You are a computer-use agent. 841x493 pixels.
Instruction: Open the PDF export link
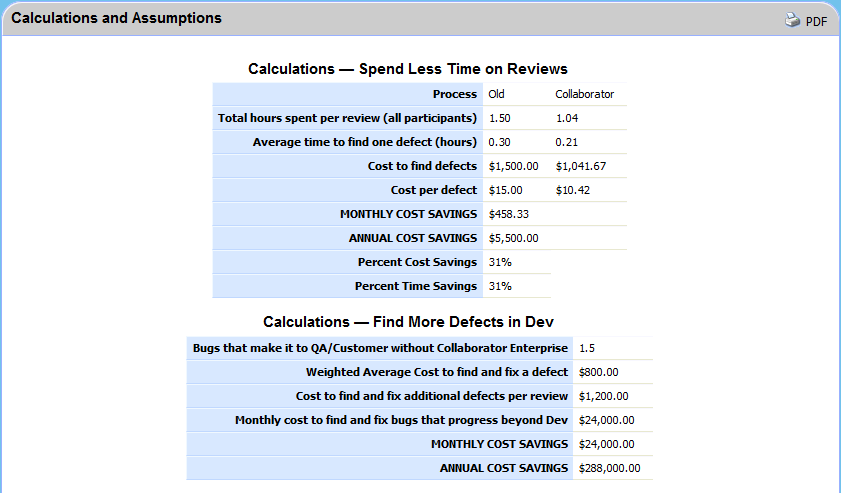coord(816,21)
